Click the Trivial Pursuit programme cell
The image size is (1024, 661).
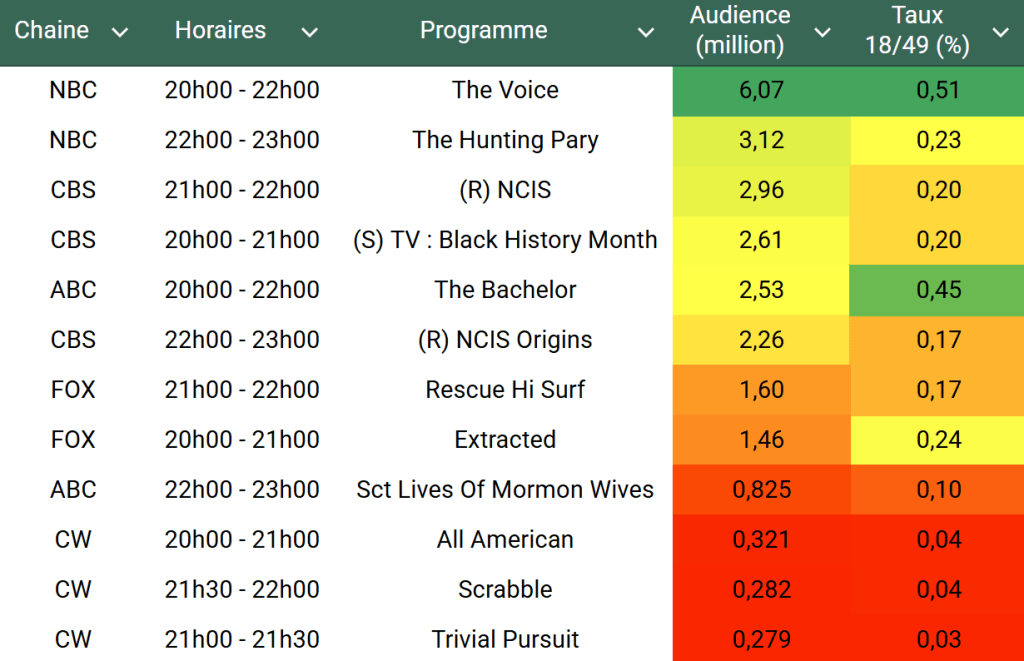tap(505, 639)
